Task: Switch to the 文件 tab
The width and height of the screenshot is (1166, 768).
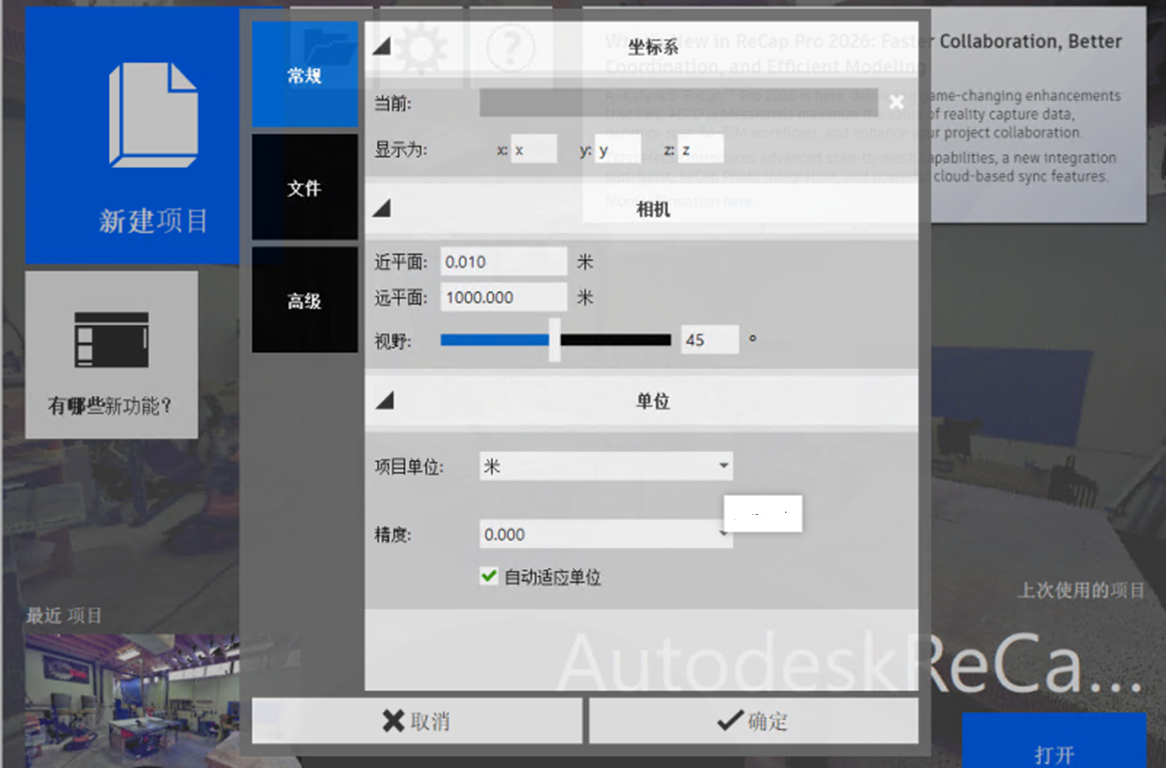Action: [304, 187]
